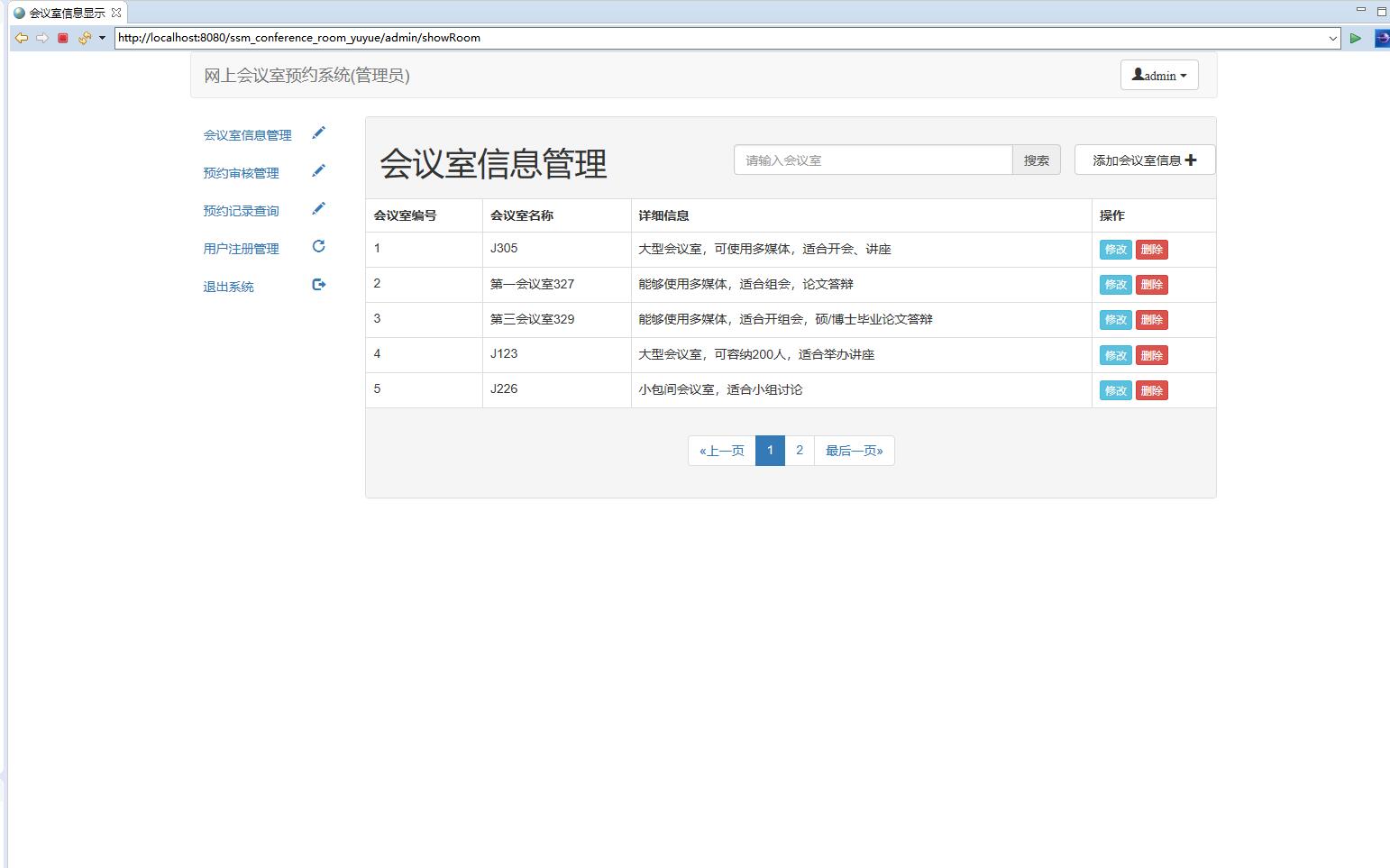Click the 请输入会议室 search input field
The height and width of the screenshot is (868, 1390).
[x=872, y=160]
